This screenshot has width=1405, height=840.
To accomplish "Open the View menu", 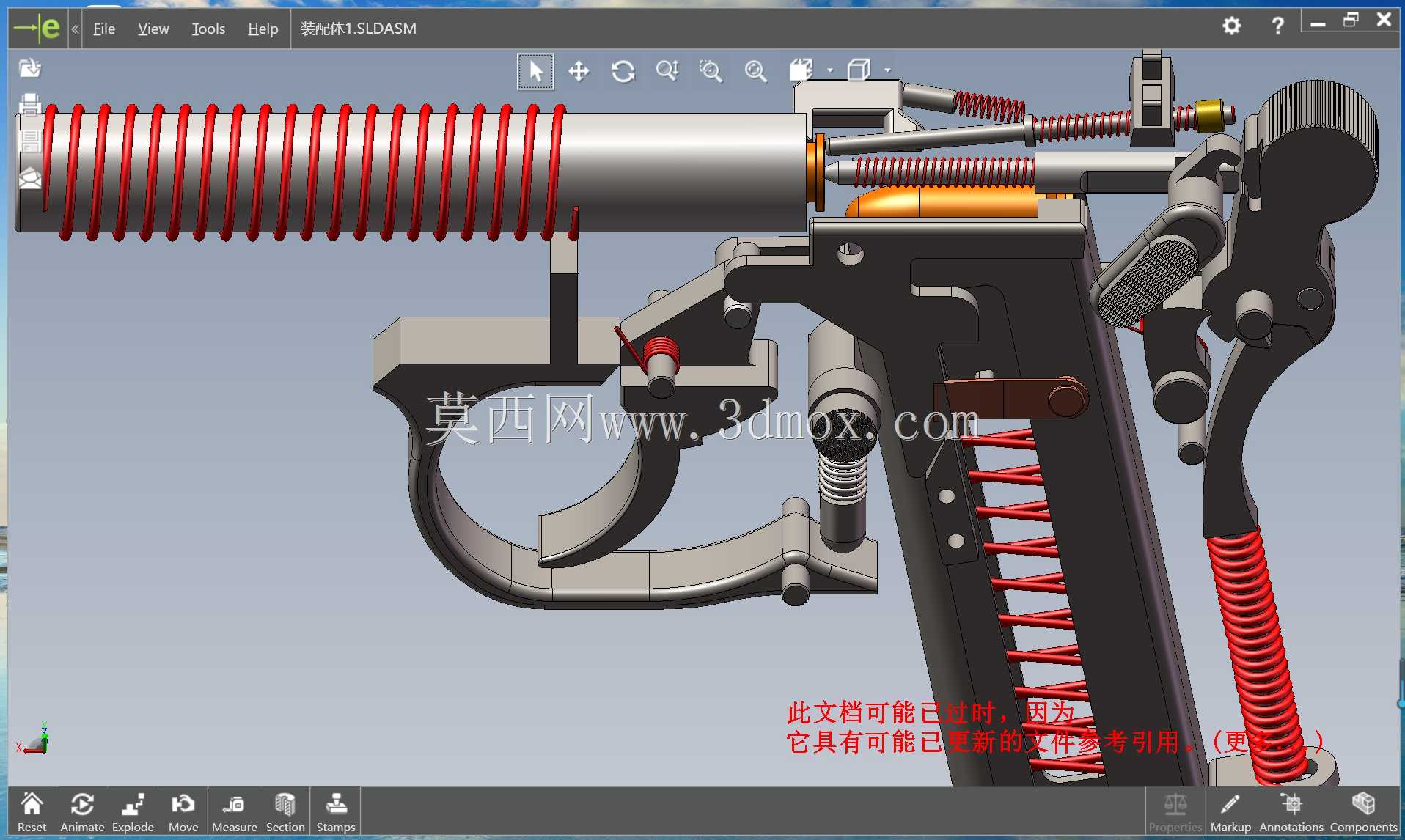I will pyautogui.click(x=153, y=29).
